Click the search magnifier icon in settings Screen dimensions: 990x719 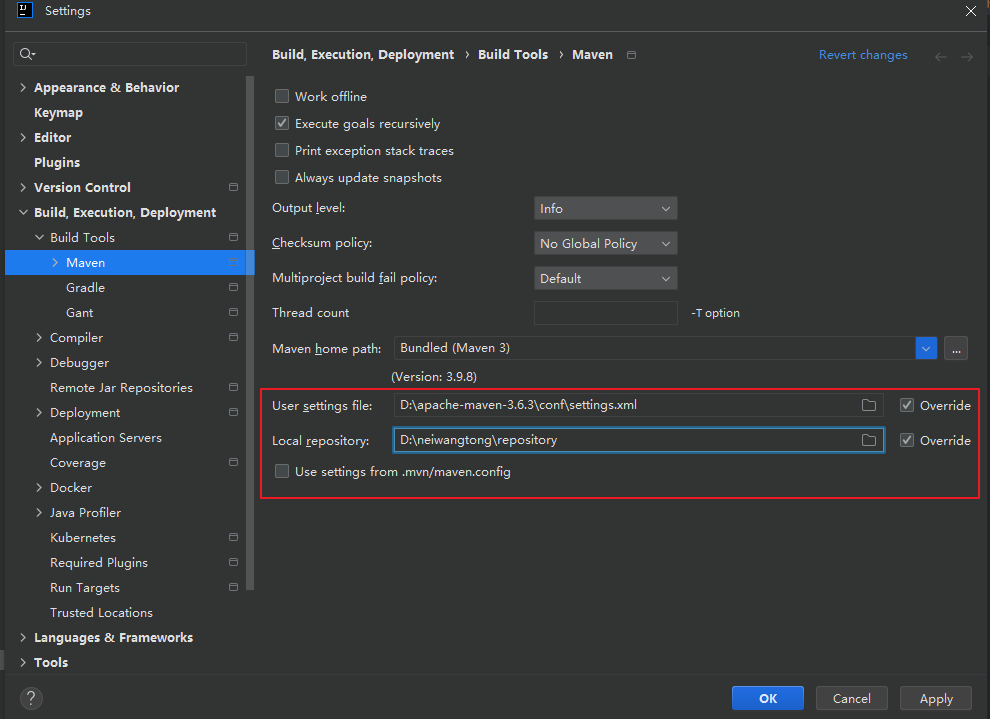pos(27,54)
